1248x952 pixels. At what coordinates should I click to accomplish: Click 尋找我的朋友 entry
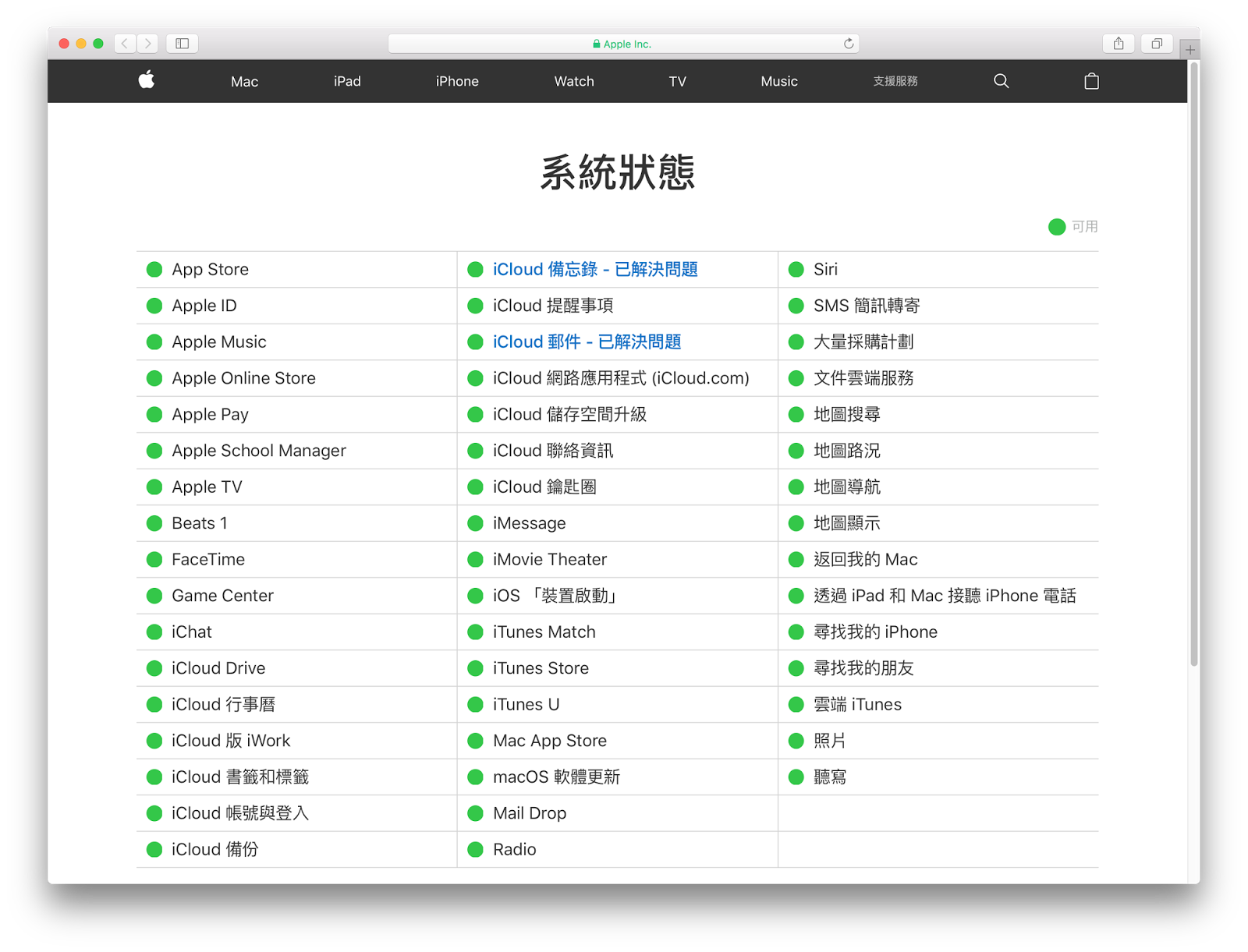[x=863, y=668]
